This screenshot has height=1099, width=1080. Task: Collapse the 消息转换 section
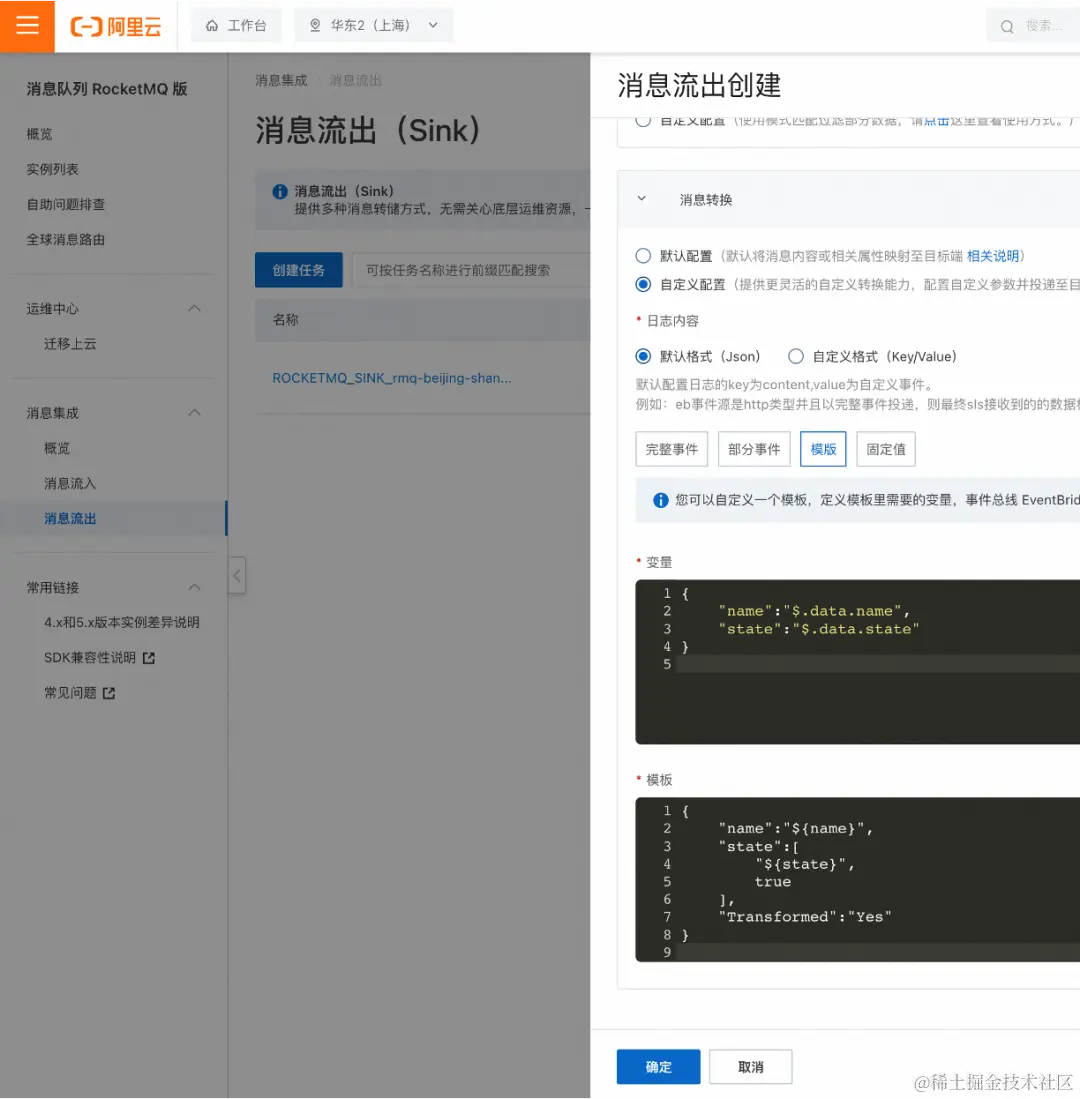[x=642, y=199]
